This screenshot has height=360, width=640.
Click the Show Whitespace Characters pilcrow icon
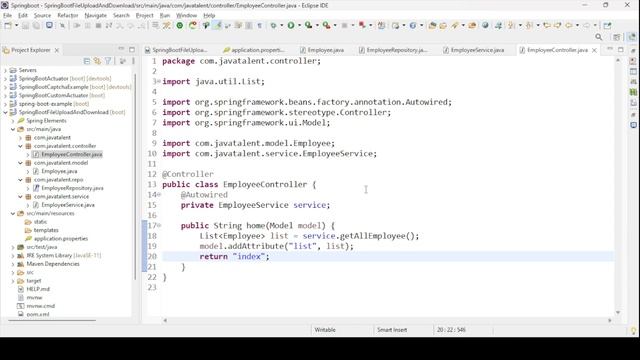[x=260, y=25]
